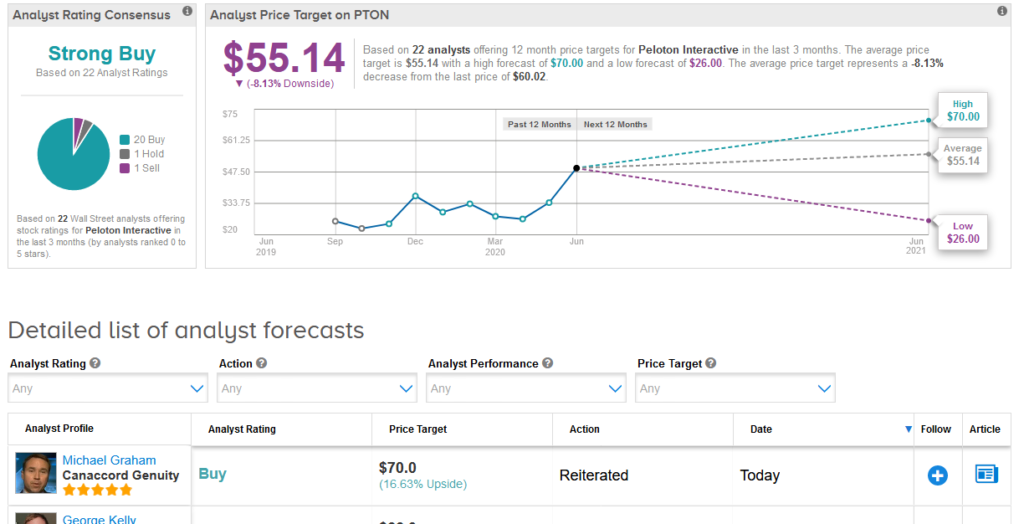Viewport: 1024px width, 524px height.
Task: Click the Jun black data point on chart
Action: (x=576, y=169)
